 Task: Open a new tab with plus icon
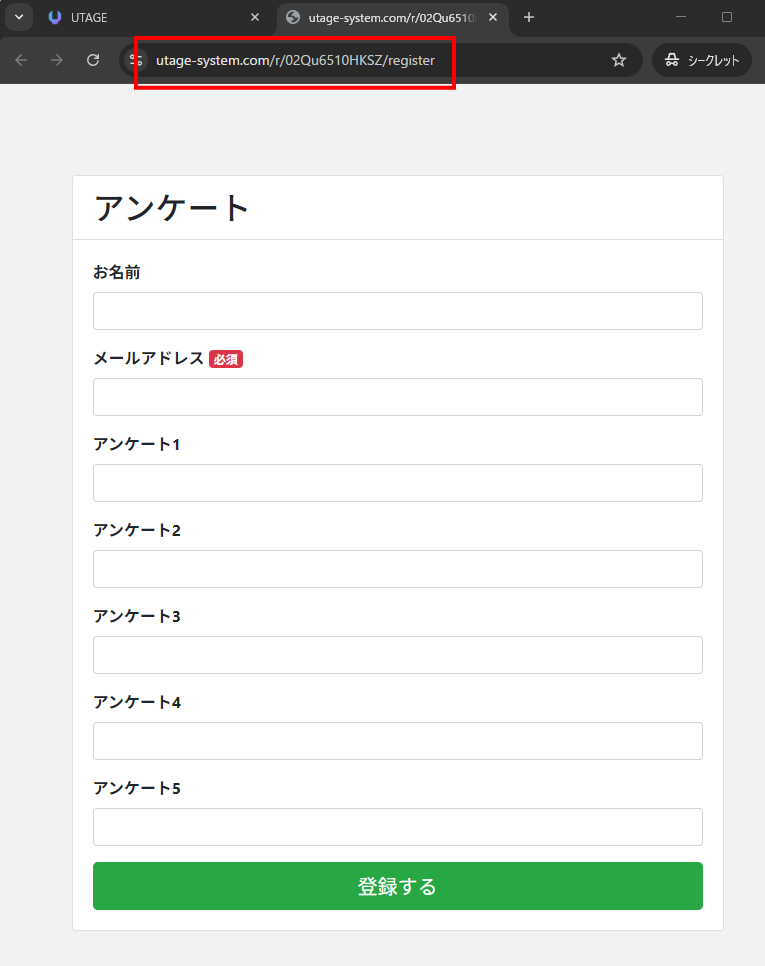coord(529,17)
